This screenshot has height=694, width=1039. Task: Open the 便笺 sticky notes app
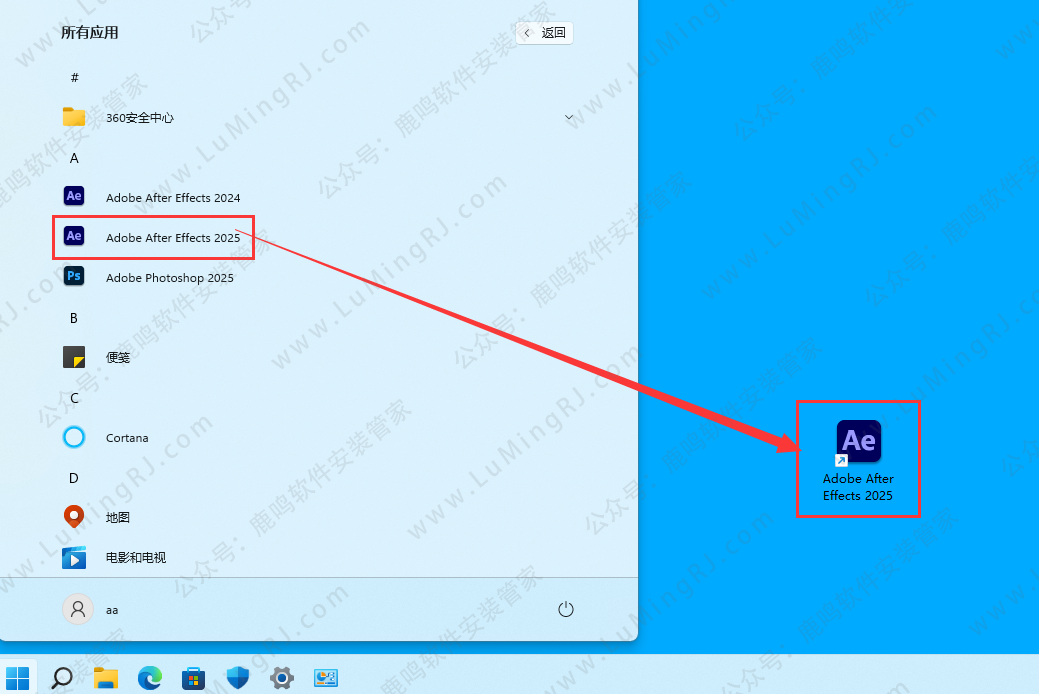tap(118, 357)
